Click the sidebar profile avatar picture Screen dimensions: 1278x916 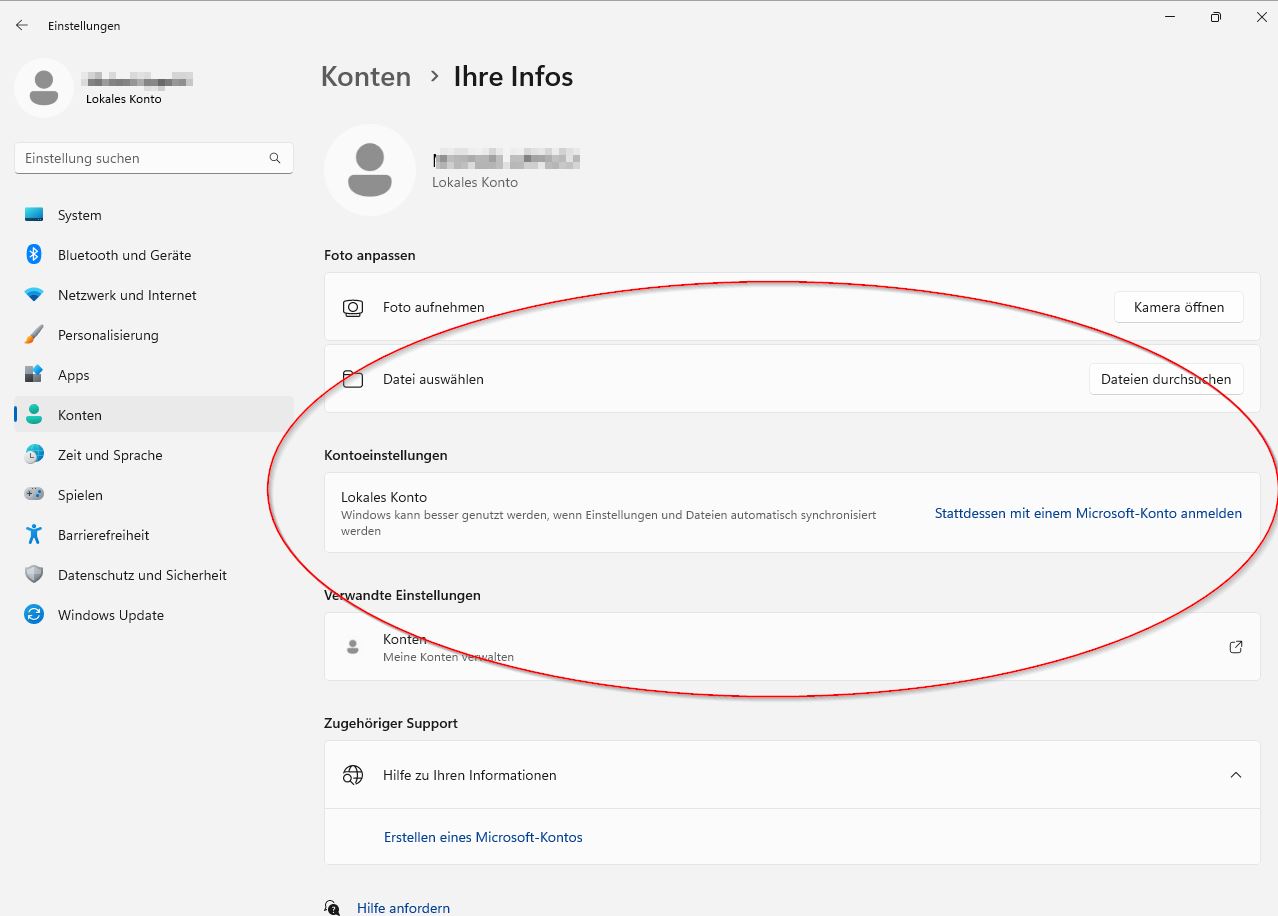coord(43,87)
